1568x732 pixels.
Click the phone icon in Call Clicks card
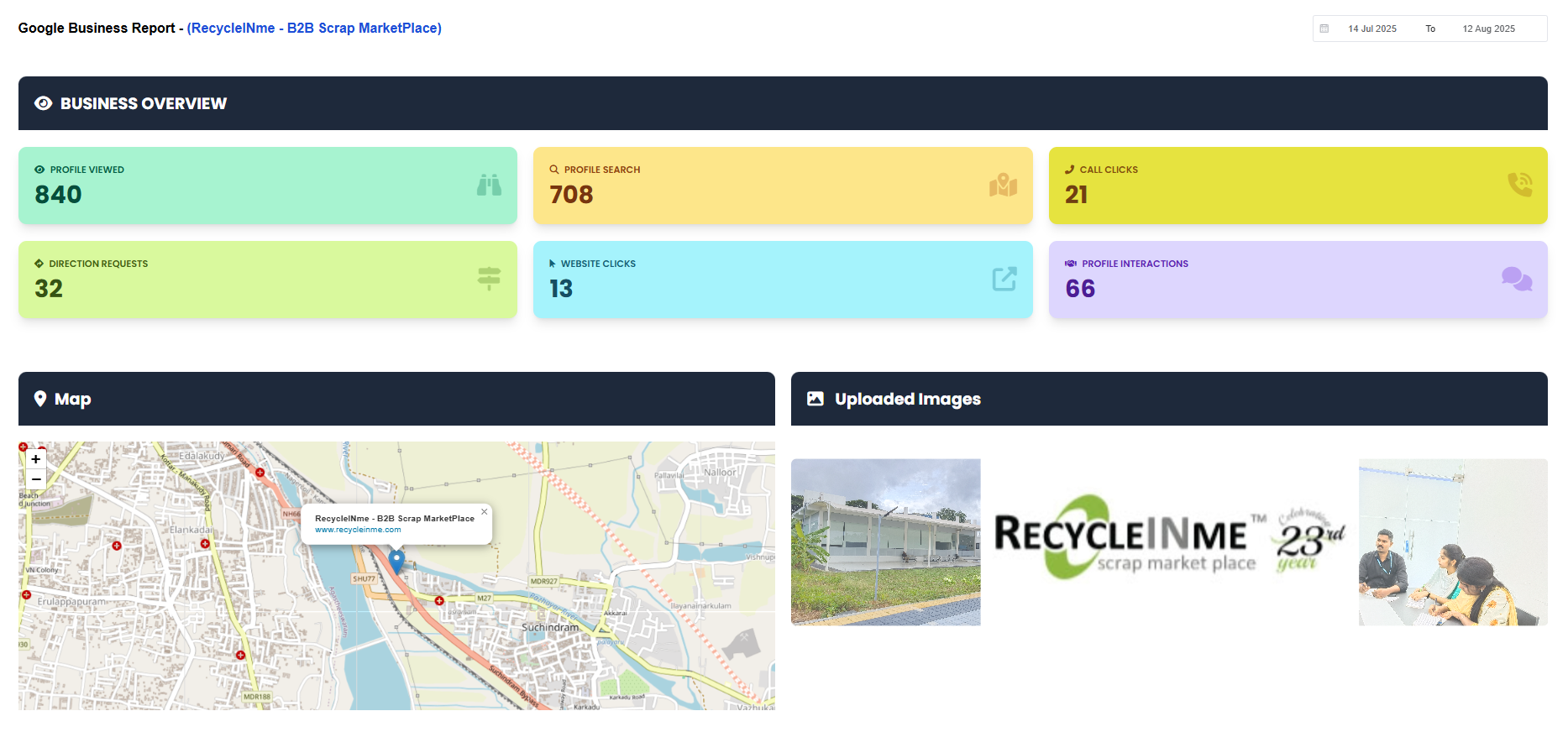[x=1519, y=185]
